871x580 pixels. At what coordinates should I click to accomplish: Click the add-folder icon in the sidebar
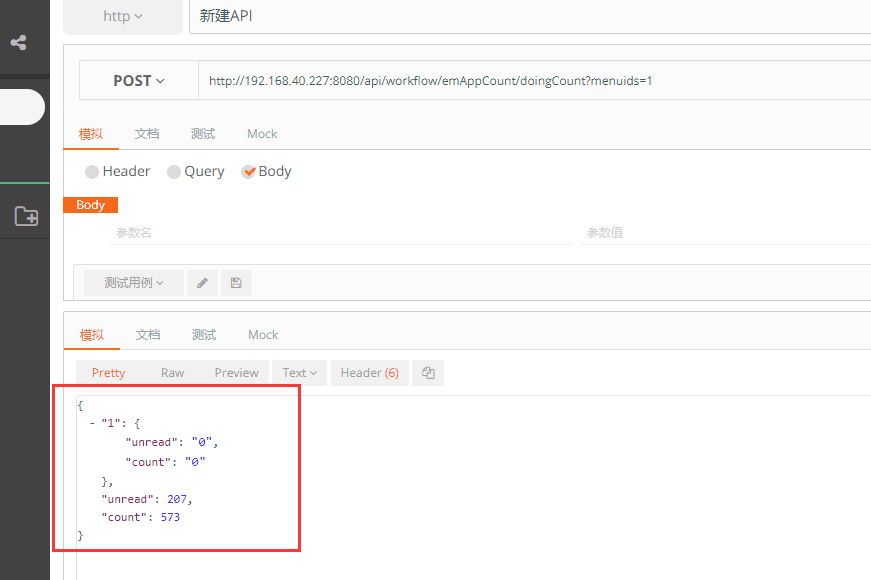(26, 216)
